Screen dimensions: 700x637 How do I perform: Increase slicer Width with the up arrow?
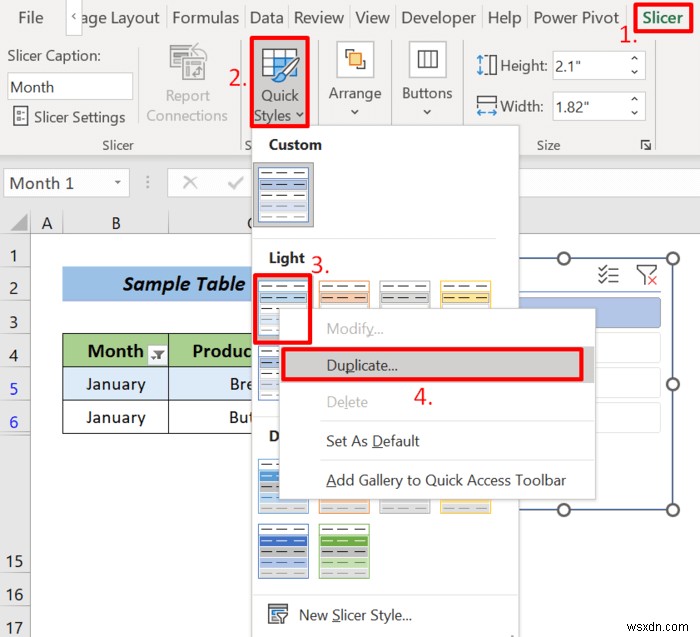(x=634, y=99)
